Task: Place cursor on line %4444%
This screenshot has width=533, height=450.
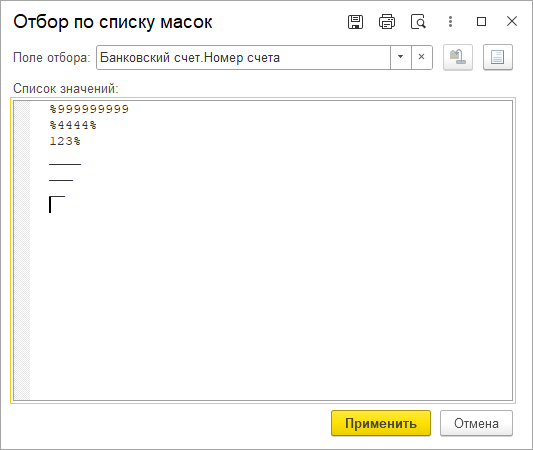Action: point(73,125)
